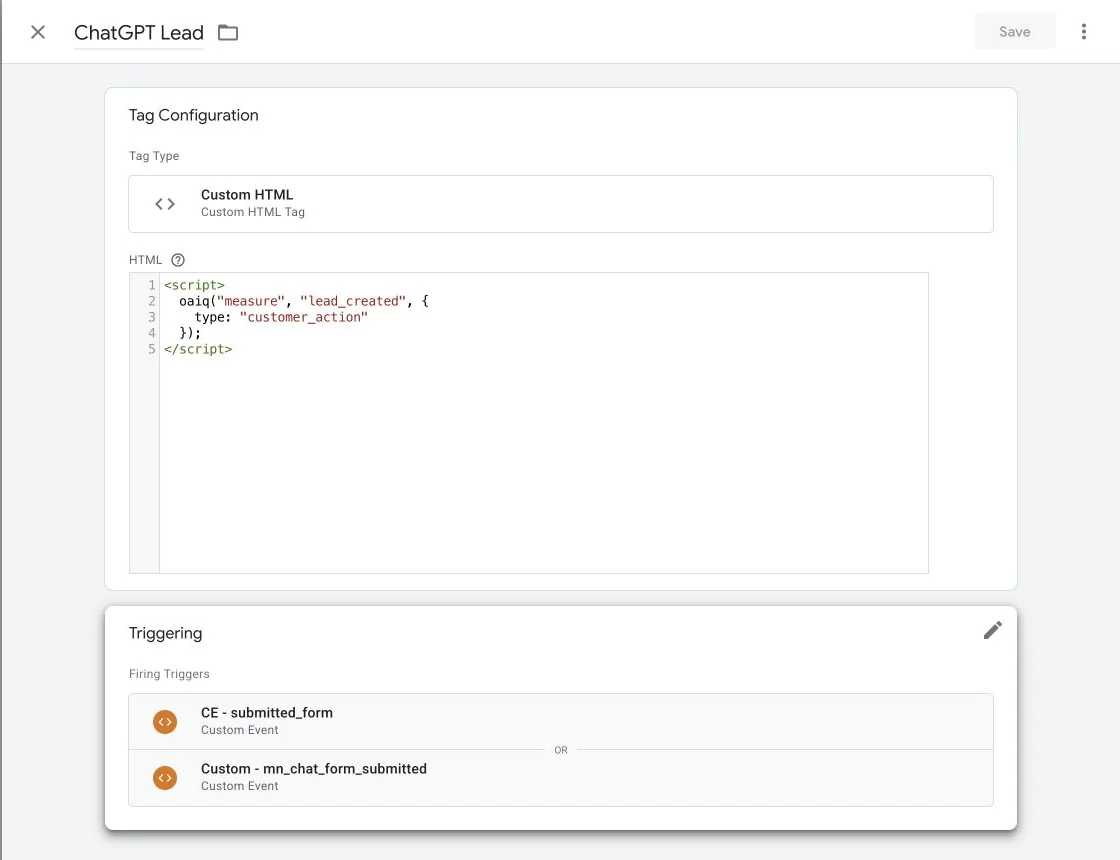Click the Custom HTML code brackets icon
This screenshot has width=1120, height=860.
165,204
